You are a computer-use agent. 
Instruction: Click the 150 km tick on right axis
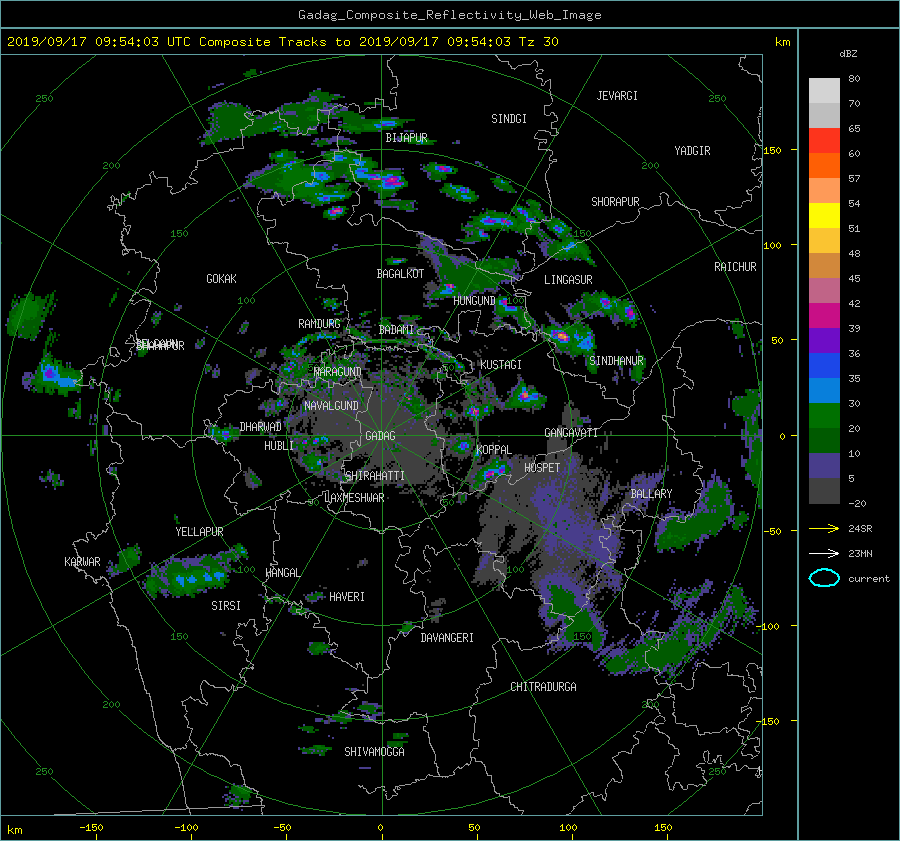(773, 150)
